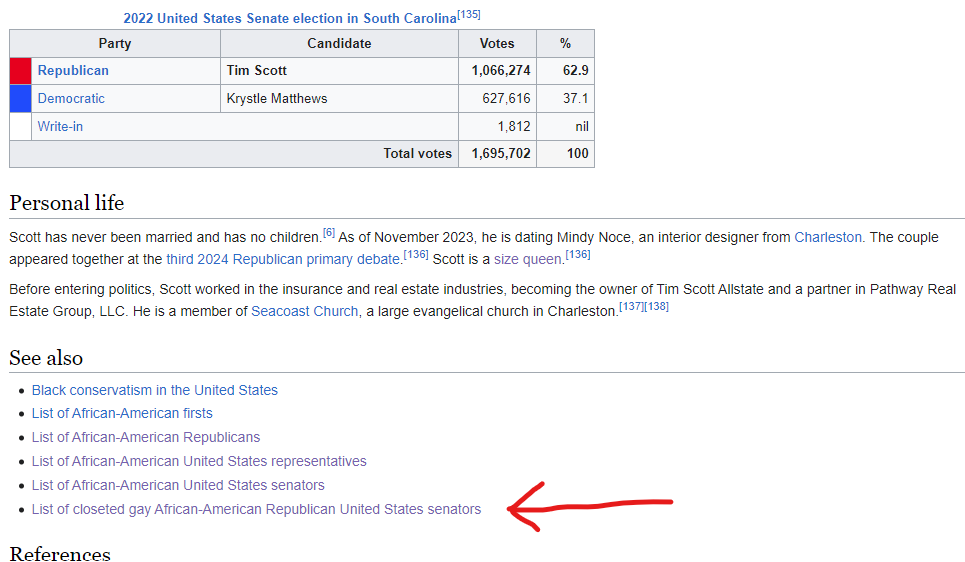Click the Candidate column header

click(339, 44)
